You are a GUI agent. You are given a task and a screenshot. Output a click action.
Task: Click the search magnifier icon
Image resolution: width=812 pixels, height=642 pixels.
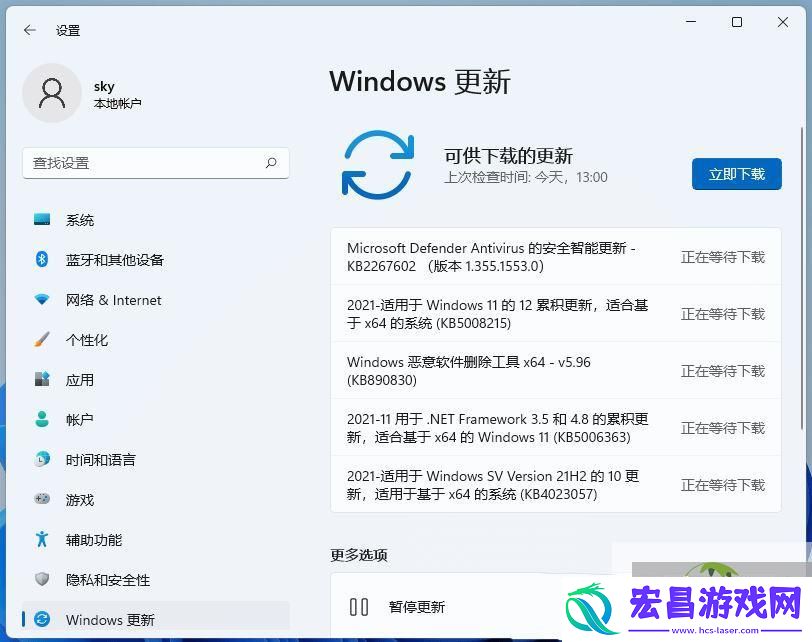(x=271, y=163)
